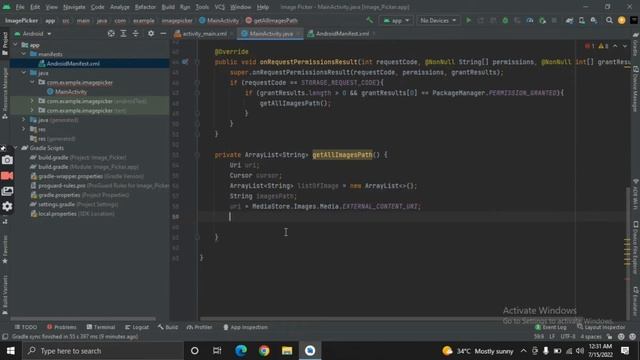The width and height of the screenshot is (640, 360).
Task: Click the Windows search box
Action: tap(103, 351)
